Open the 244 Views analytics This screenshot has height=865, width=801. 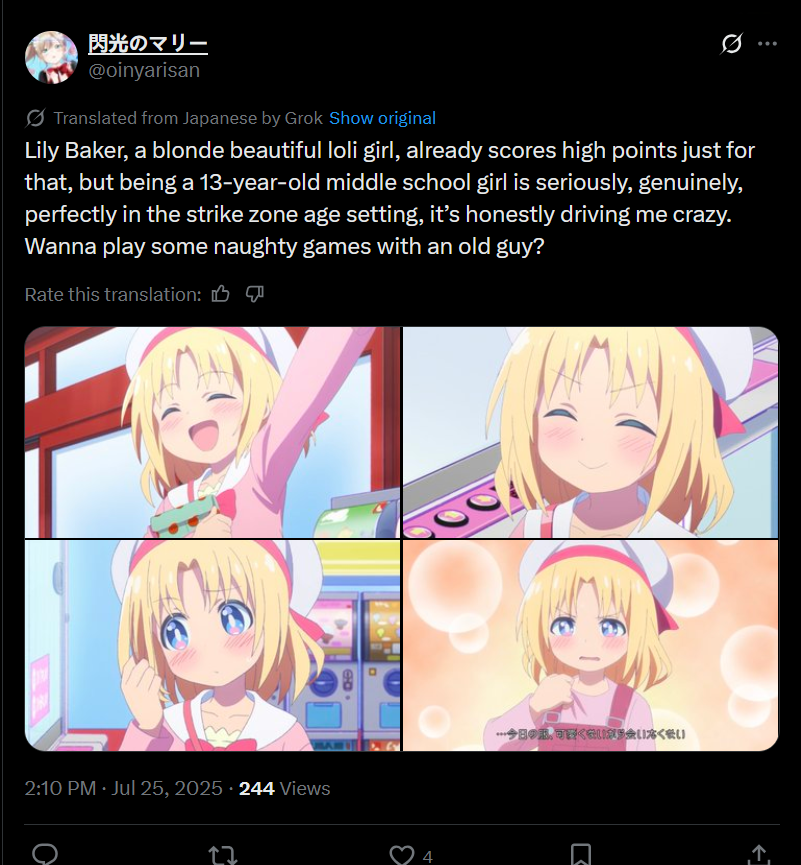(x=284, y=788)
